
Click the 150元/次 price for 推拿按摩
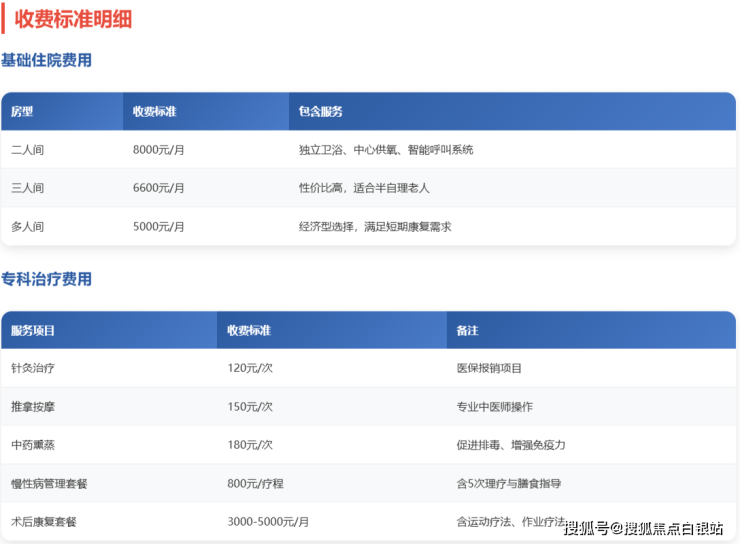pyautogui.click(x=250, y=407)
